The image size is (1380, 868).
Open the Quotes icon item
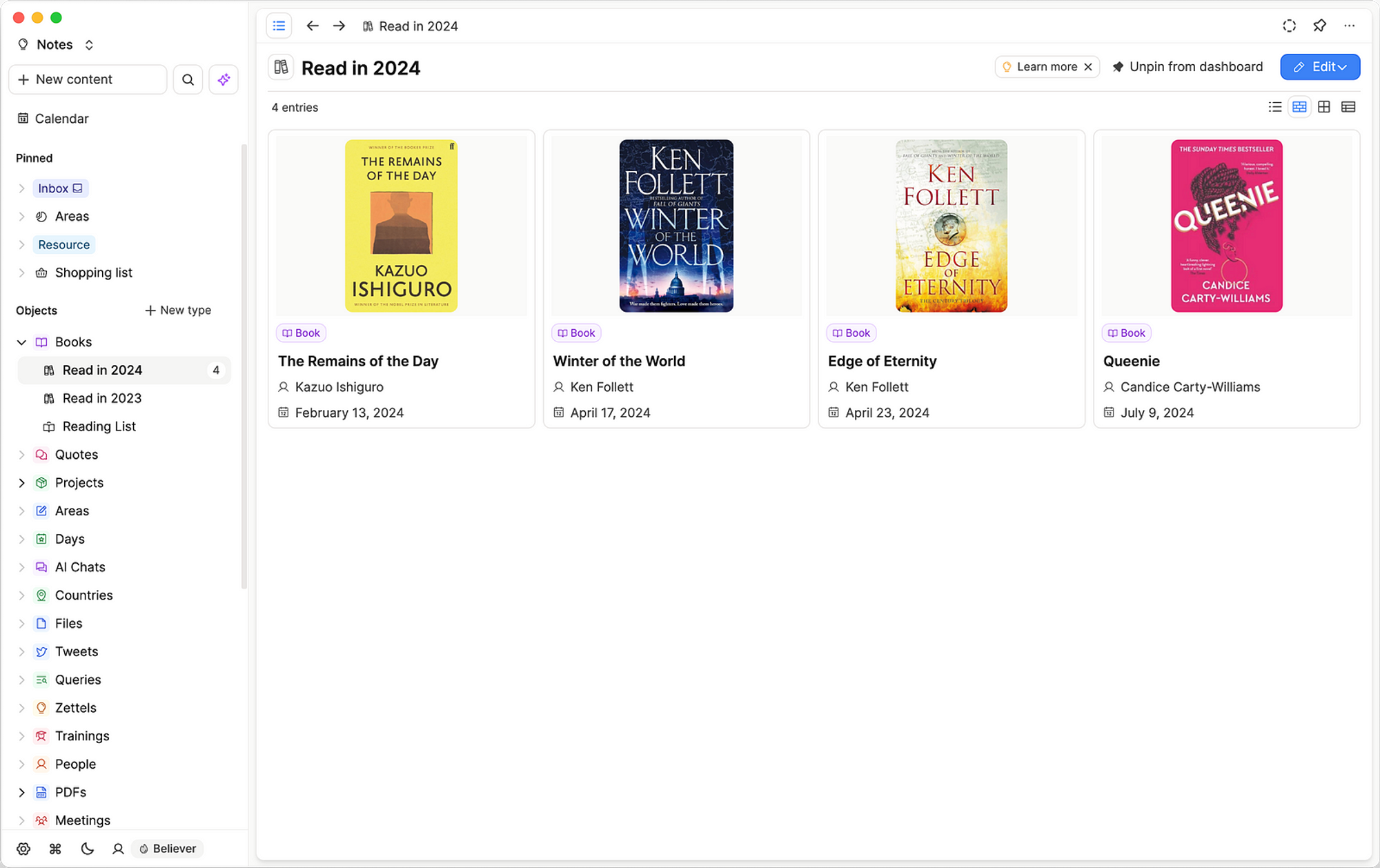pyautogui.click(x=41, y=455)
